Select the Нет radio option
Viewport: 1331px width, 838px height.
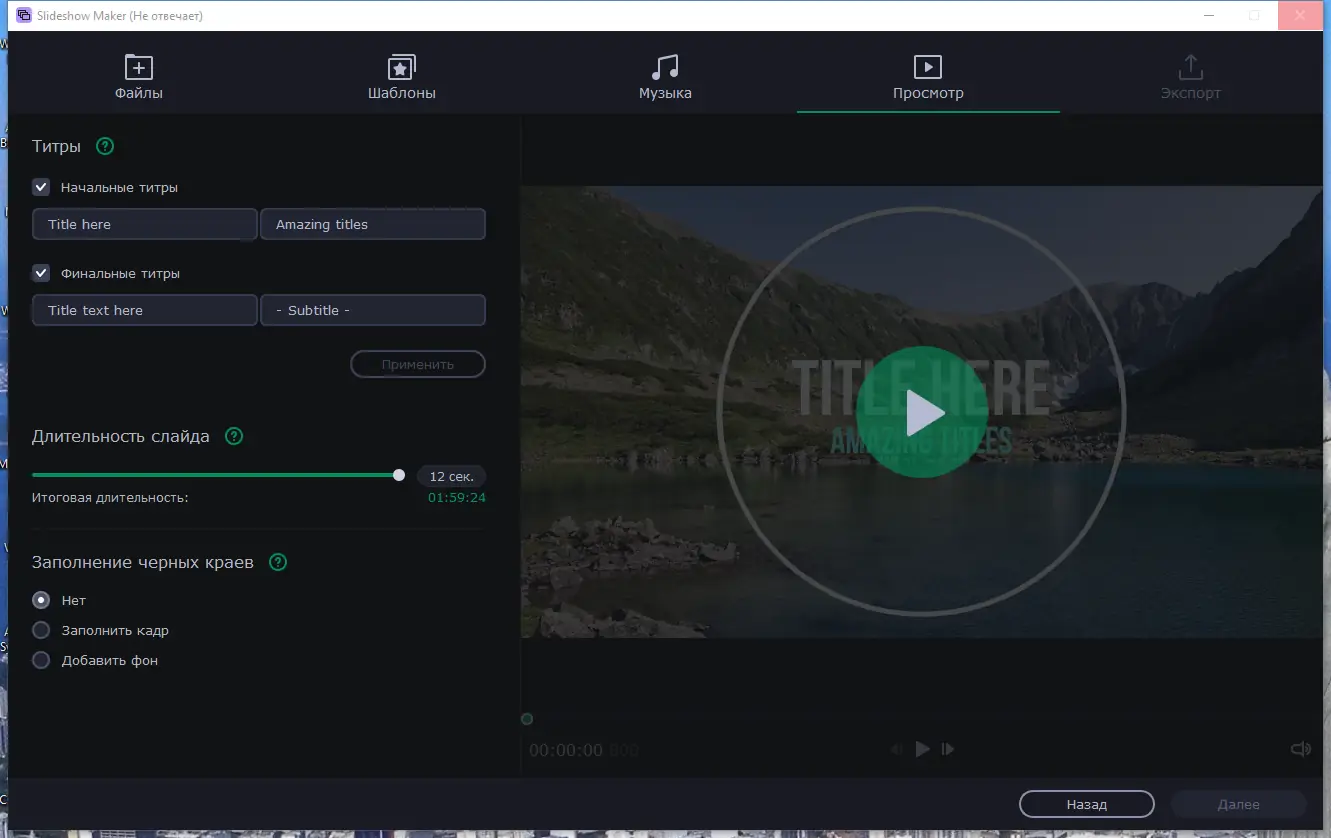41,600
